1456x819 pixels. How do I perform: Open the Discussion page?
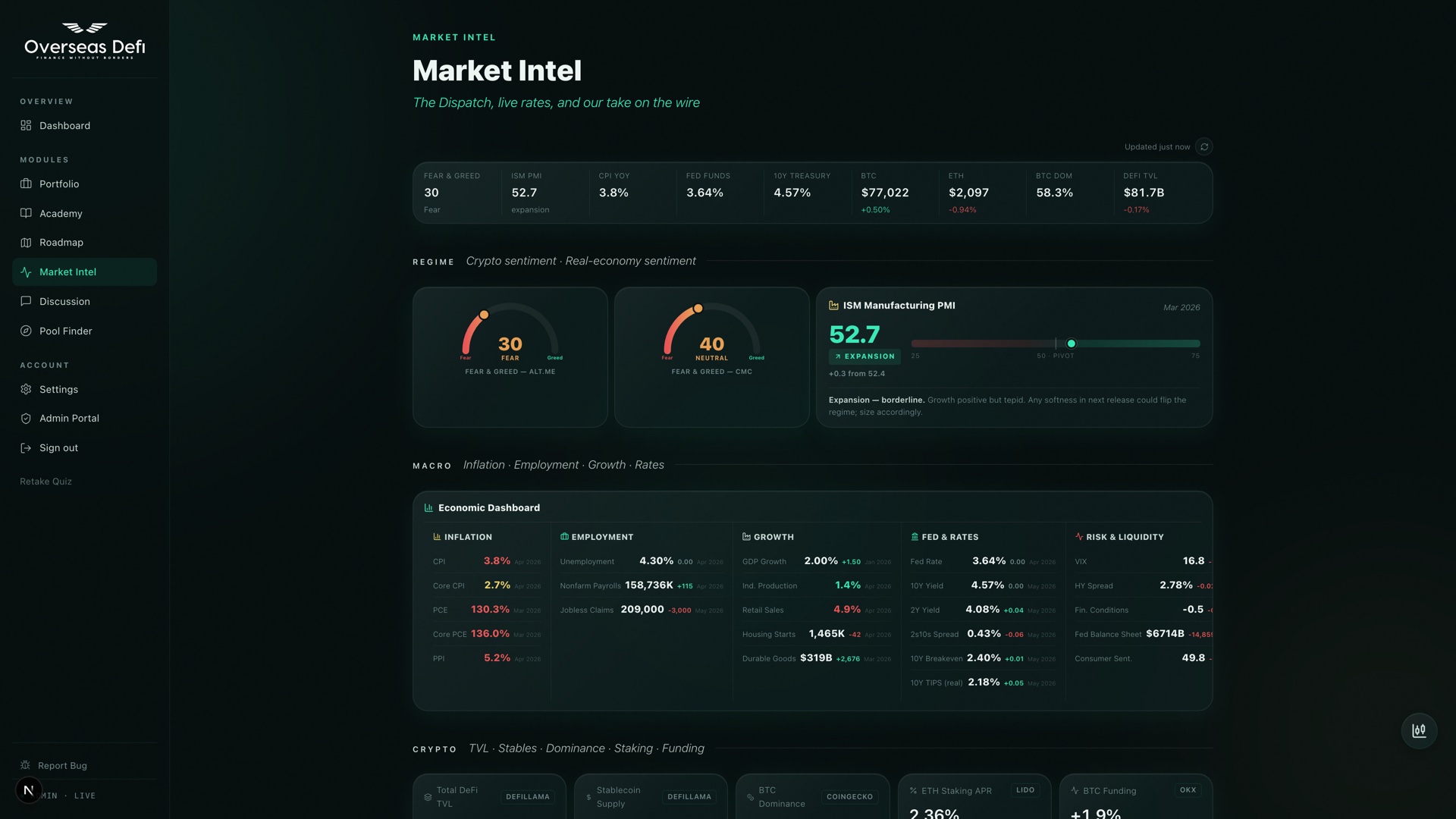84,301
